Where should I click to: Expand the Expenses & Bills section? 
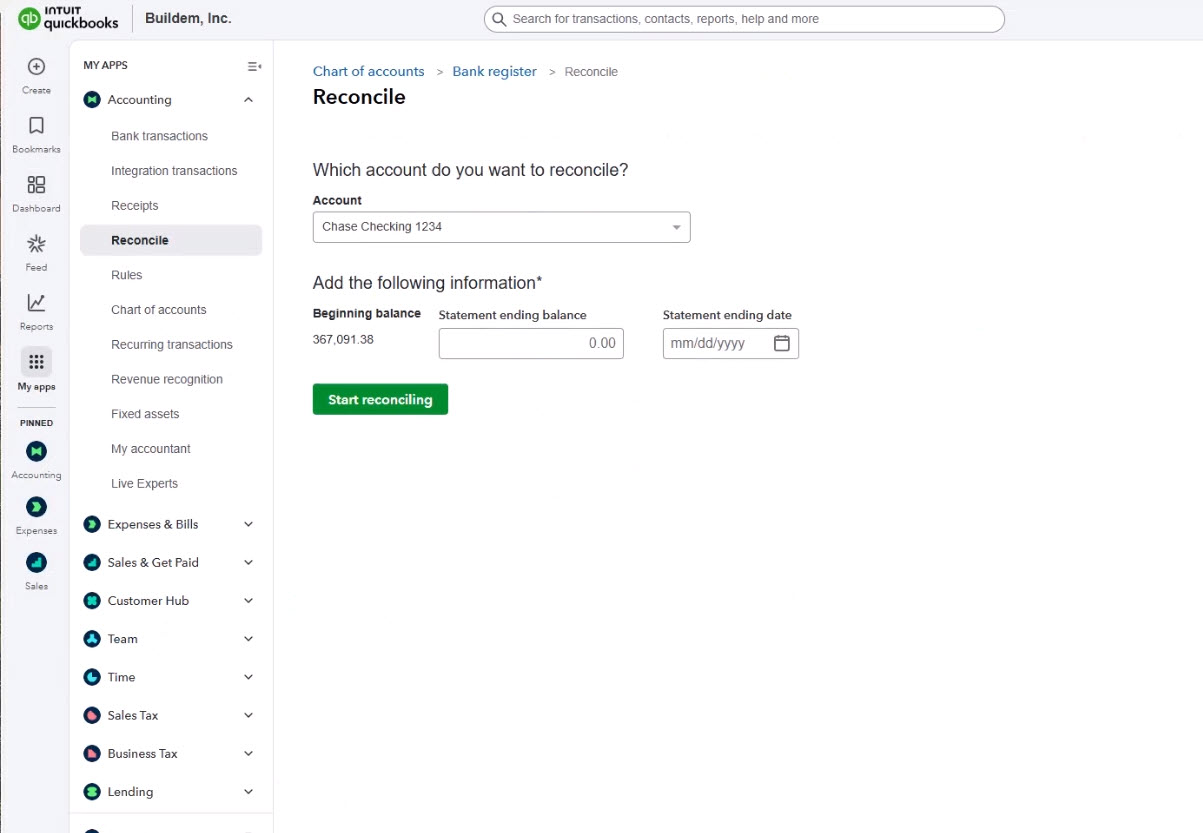(249, 524)
